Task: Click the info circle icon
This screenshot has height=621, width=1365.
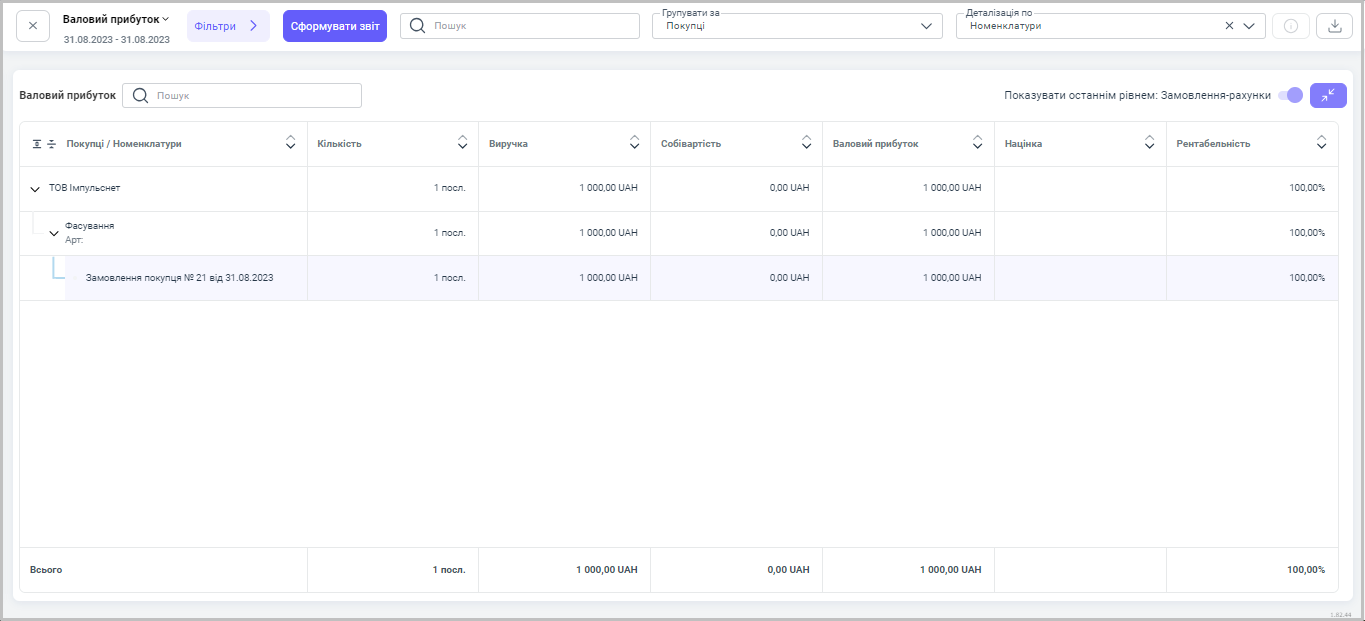Action: (x=1290, y=26)
